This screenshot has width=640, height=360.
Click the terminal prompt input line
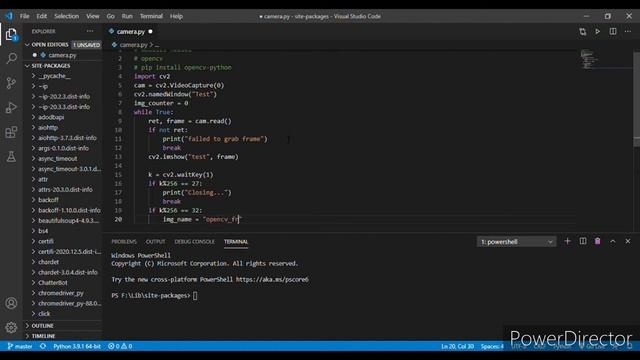(154, 296)
